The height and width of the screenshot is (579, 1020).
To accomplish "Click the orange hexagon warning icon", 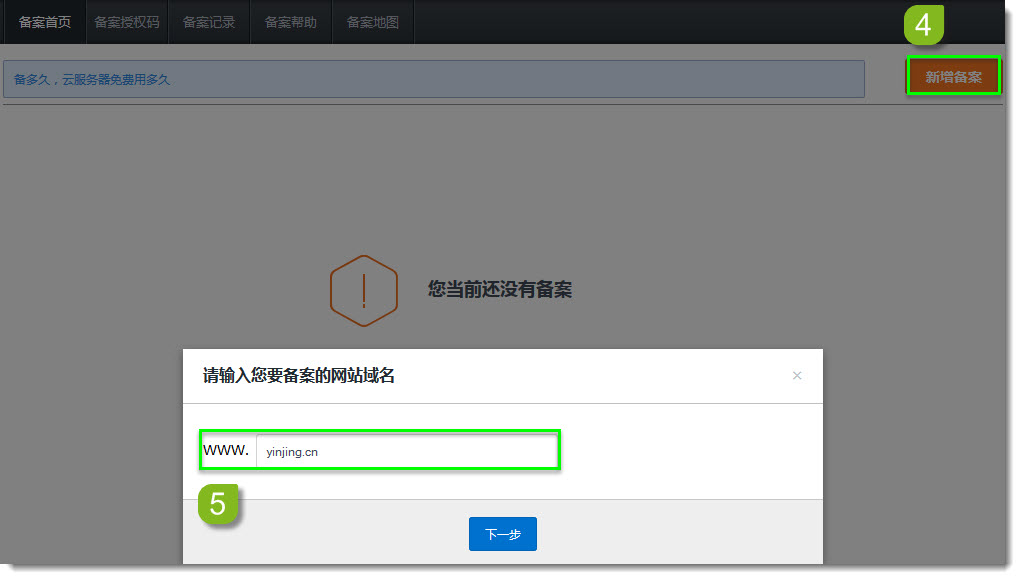I will tap(364, 290).
